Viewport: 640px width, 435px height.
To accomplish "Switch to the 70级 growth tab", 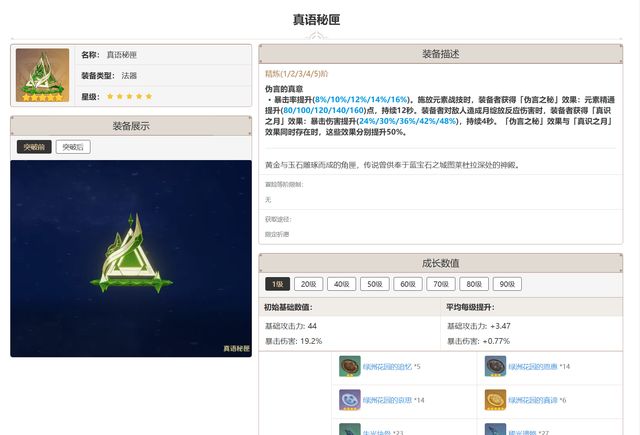I will tap(441, 284).
